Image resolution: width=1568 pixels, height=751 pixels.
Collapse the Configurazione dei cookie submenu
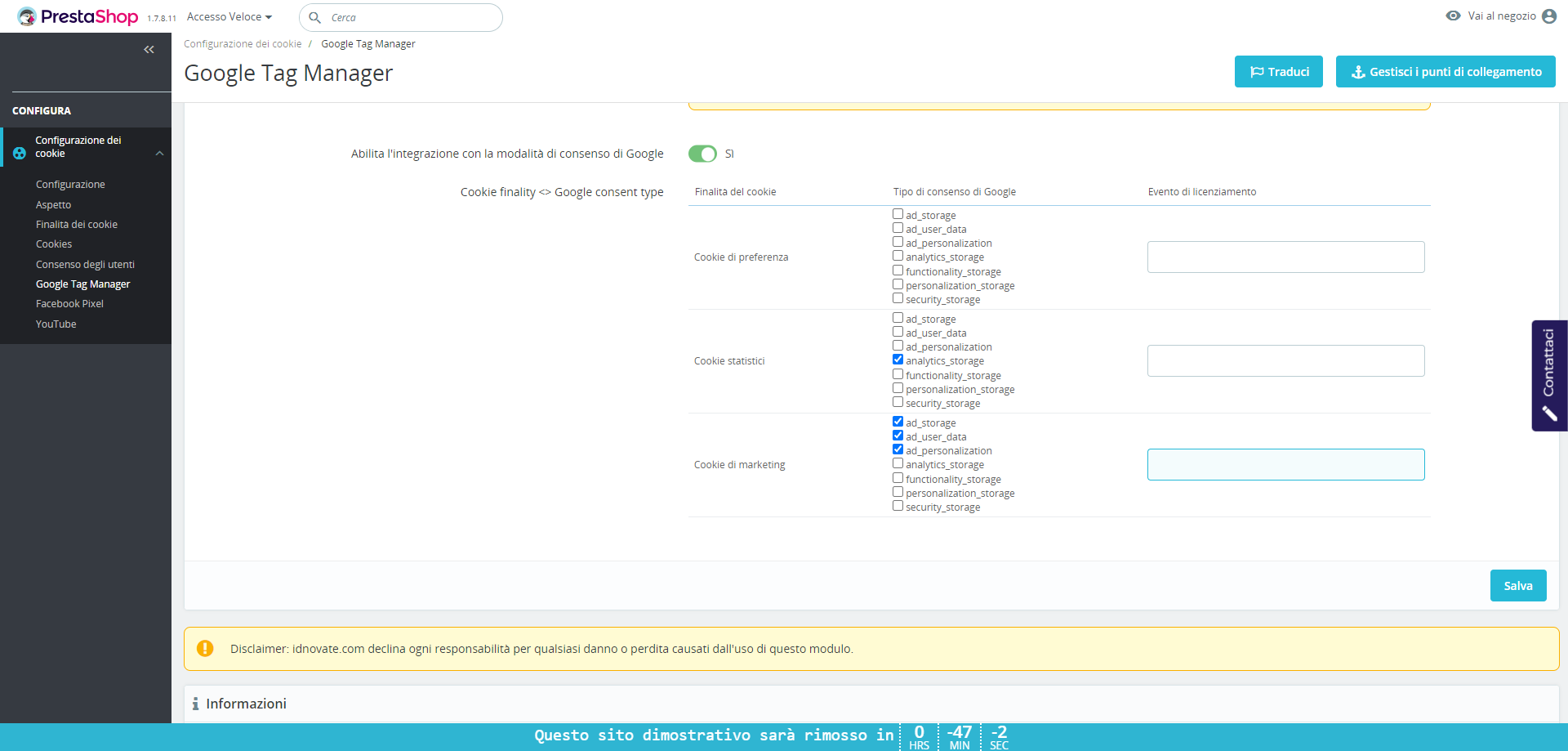[160, 154]
